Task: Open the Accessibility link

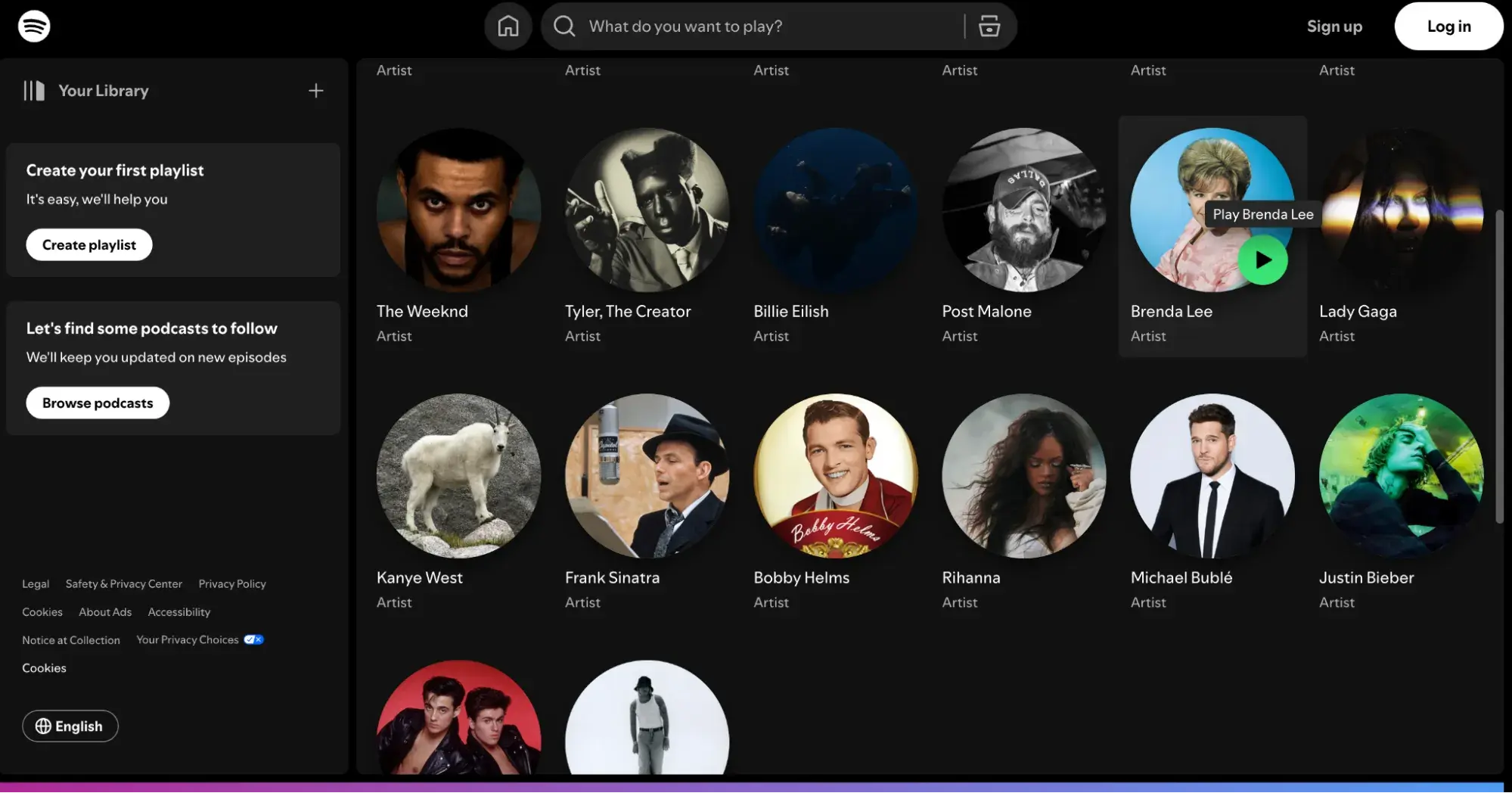Action: point(179,612)
